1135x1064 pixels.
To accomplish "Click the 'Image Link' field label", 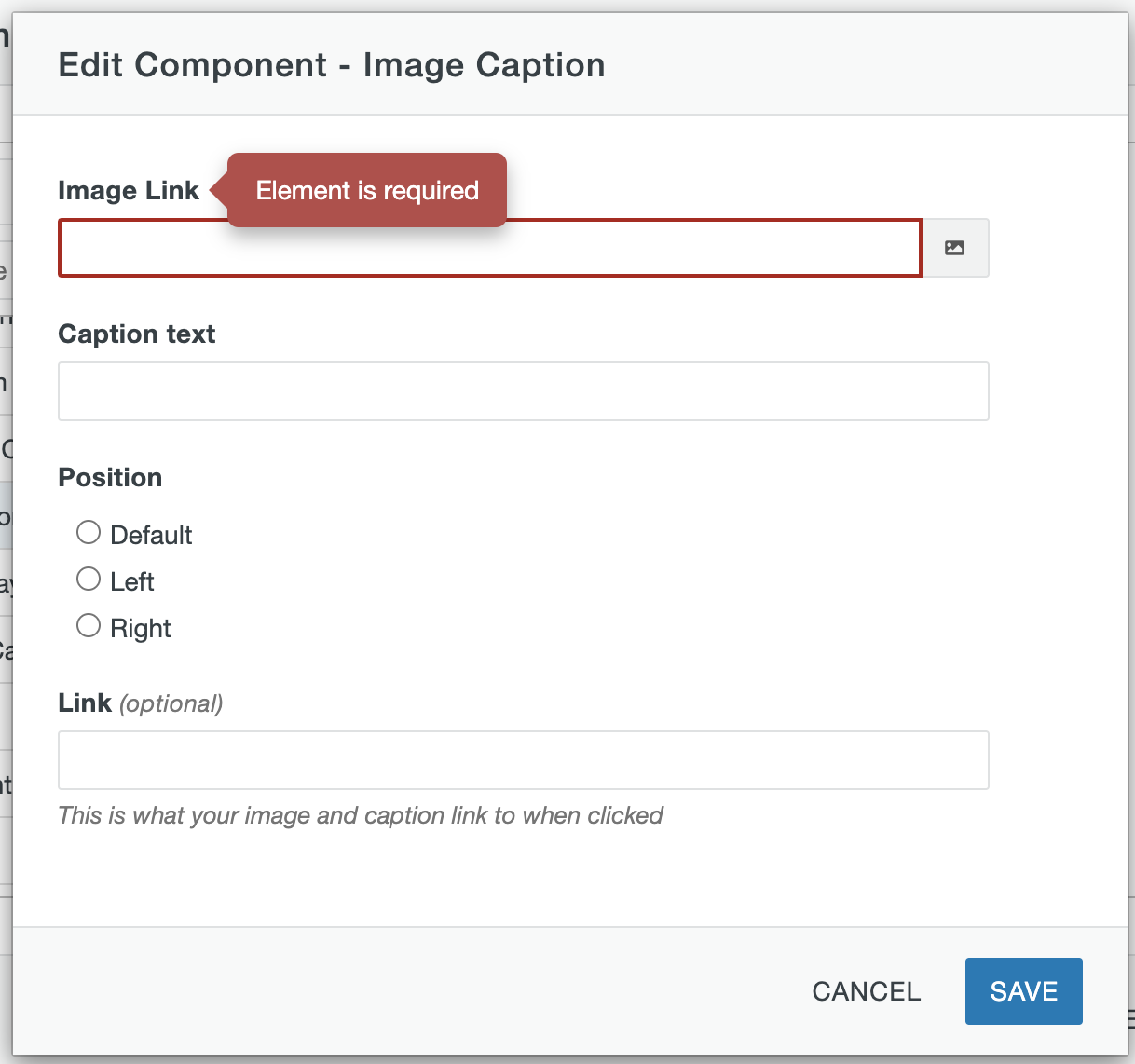I will click(128, 190).
